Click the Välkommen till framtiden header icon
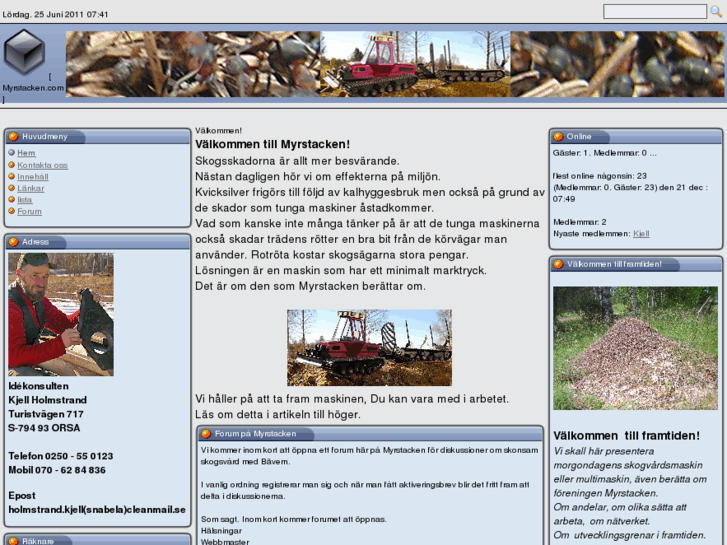Screen dimensions: 727x545 coord(558,264)
